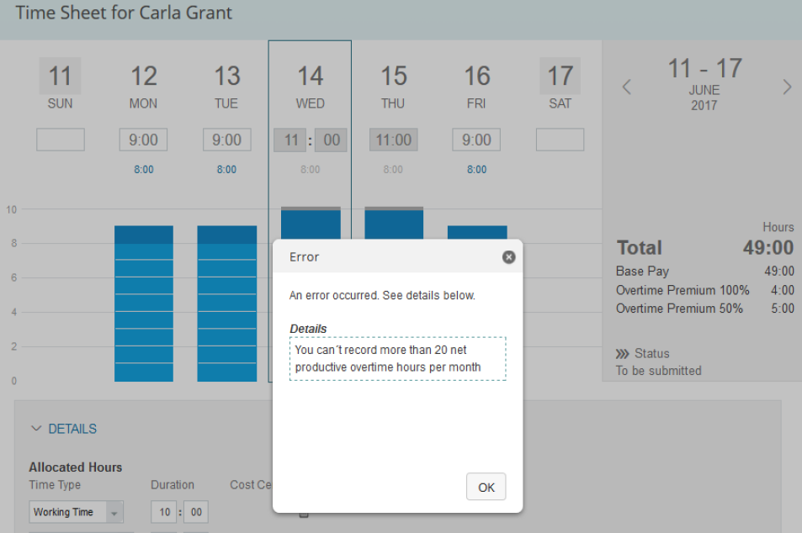Screen dimensions: 802x533
Task: Click the empty Sunday time entry box
Action: [x=60, y=140]
